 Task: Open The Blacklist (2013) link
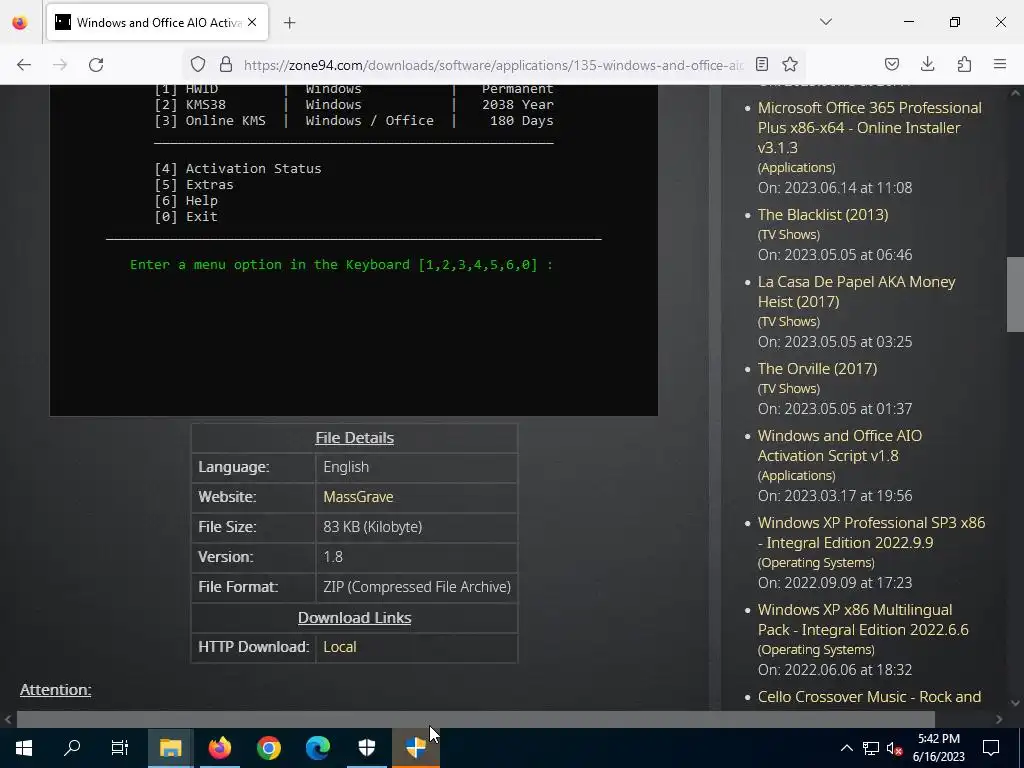(x=823, y=215)
